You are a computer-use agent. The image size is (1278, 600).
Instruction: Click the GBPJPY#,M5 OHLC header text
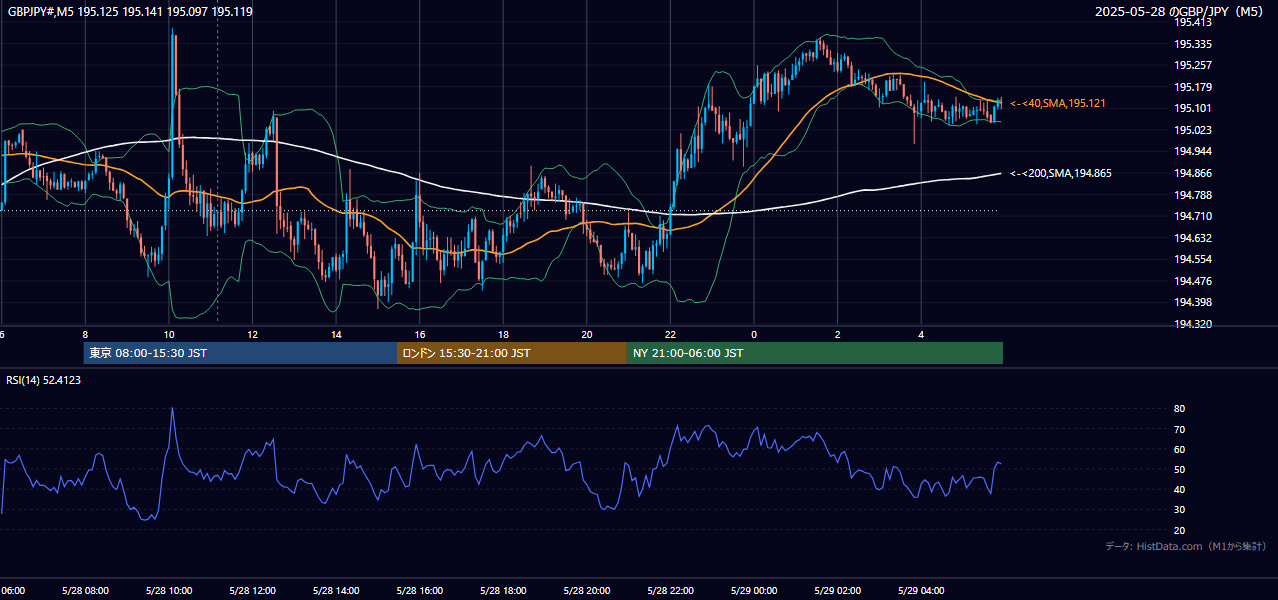point(130,11)
